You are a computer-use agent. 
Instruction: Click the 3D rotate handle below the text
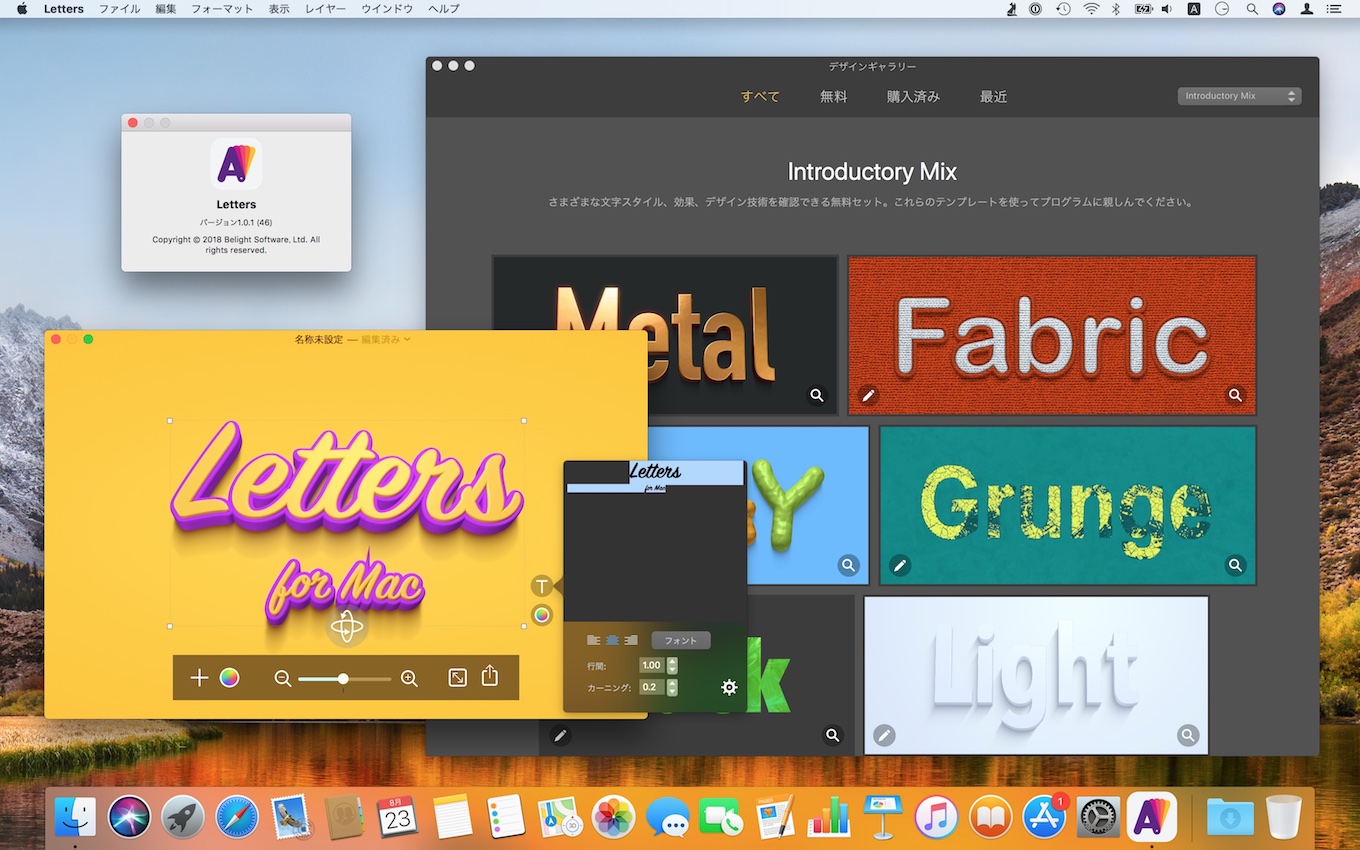tap(347, 627)
